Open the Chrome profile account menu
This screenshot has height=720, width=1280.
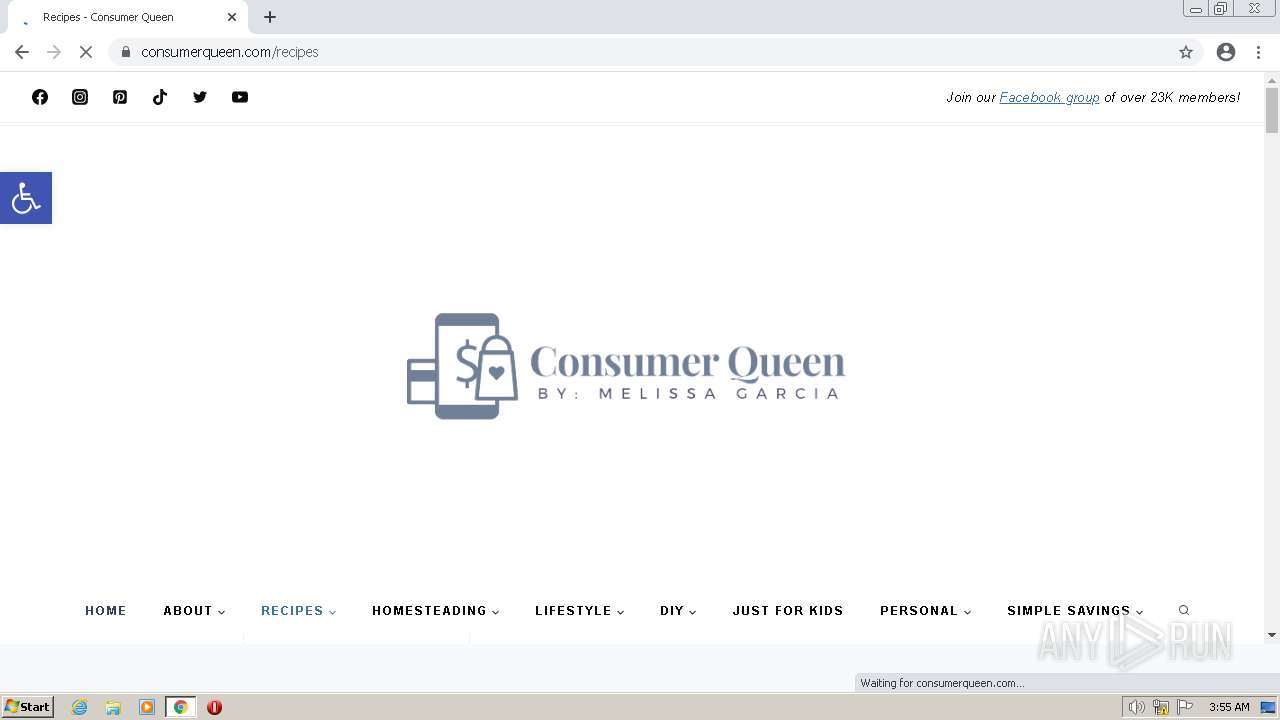point(1226,52)
